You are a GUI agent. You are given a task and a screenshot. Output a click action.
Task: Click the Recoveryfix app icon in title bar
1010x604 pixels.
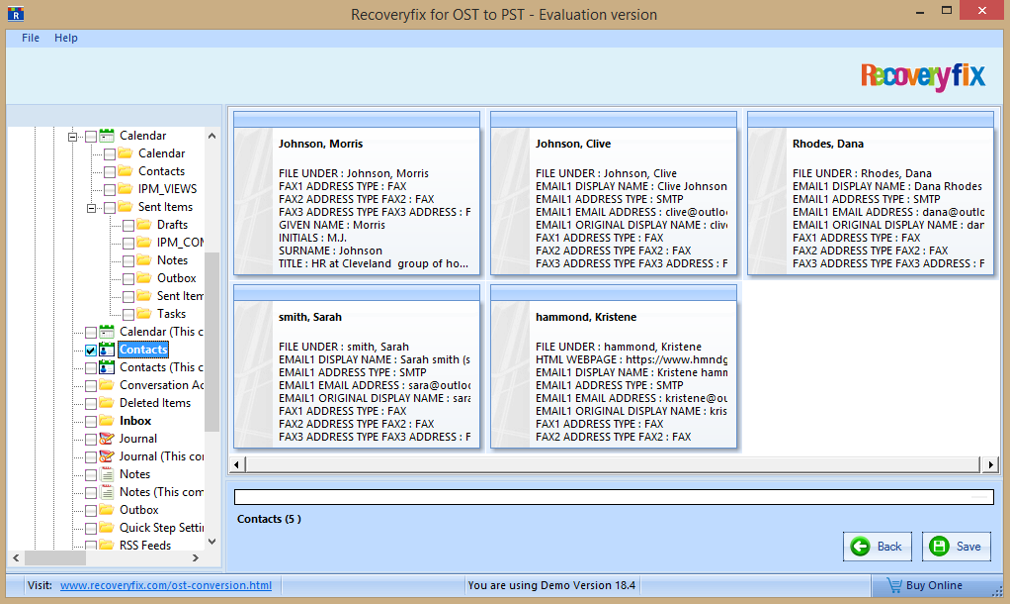point(15,13)
